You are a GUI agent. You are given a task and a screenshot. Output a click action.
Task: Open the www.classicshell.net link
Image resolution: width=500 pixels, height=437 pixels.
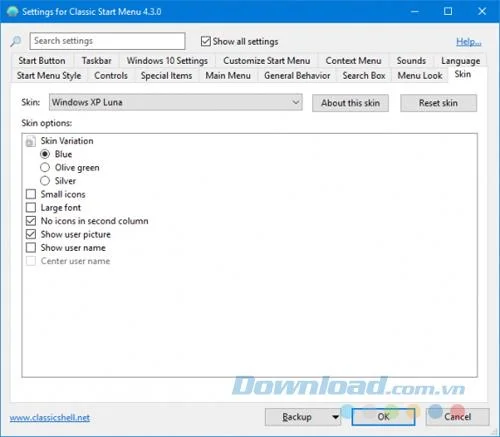(x=50, y=417)
